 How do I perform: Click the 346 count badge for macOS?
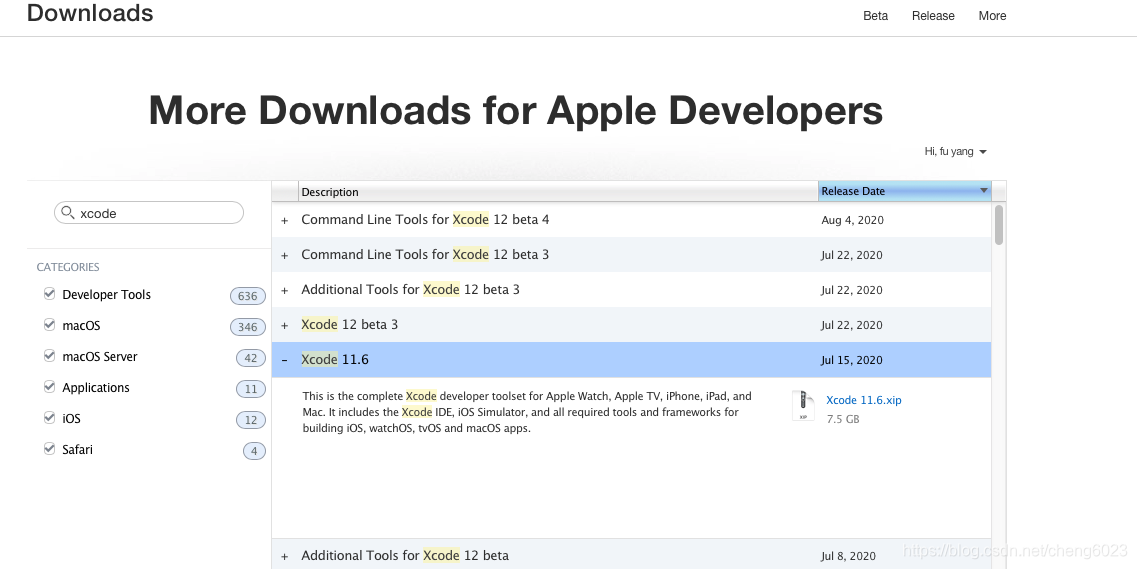[248, 327]
